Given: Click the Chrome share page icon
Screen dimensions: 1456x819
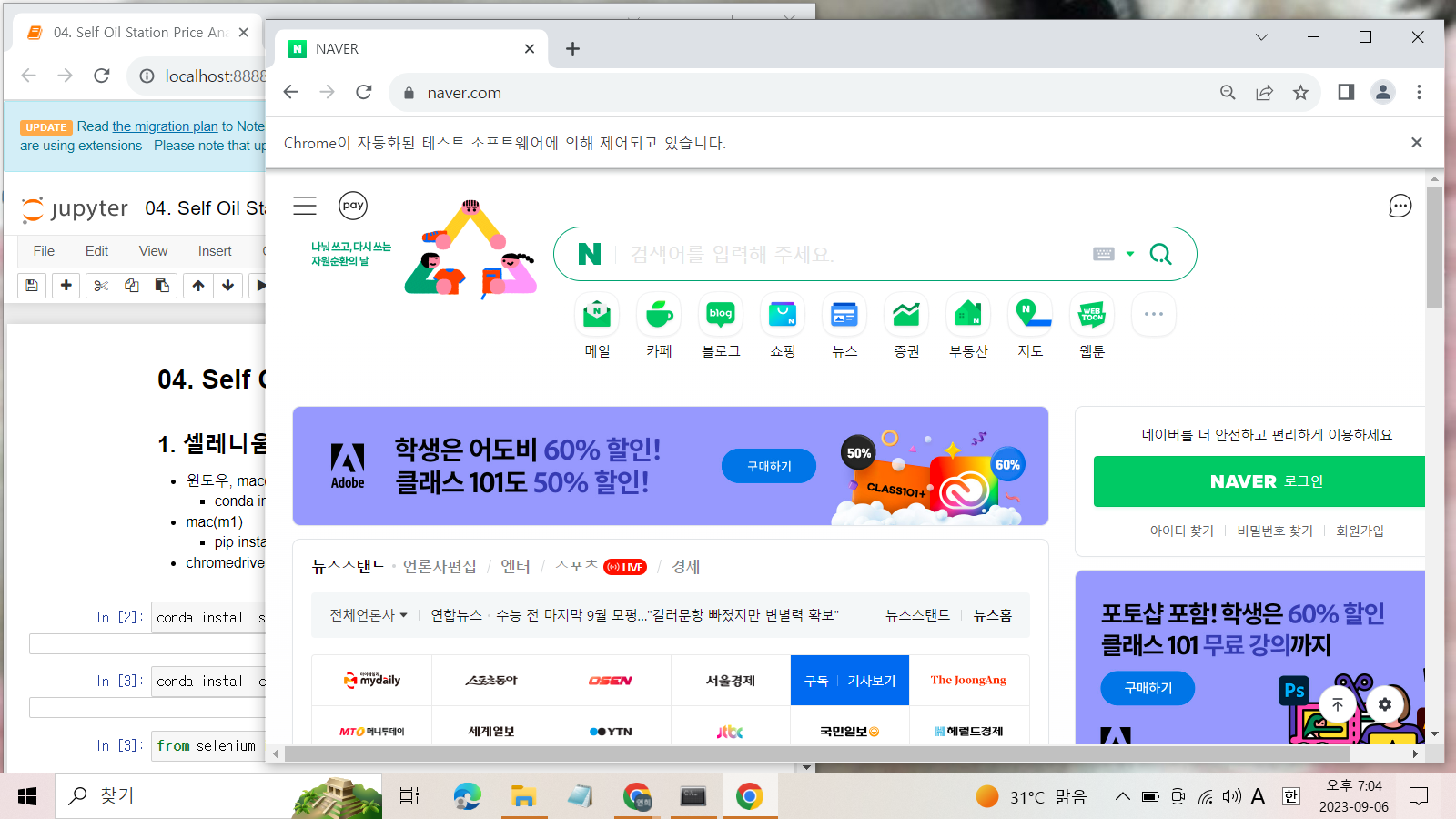Looking at the screenshot, I should (x=1264, y=92).
